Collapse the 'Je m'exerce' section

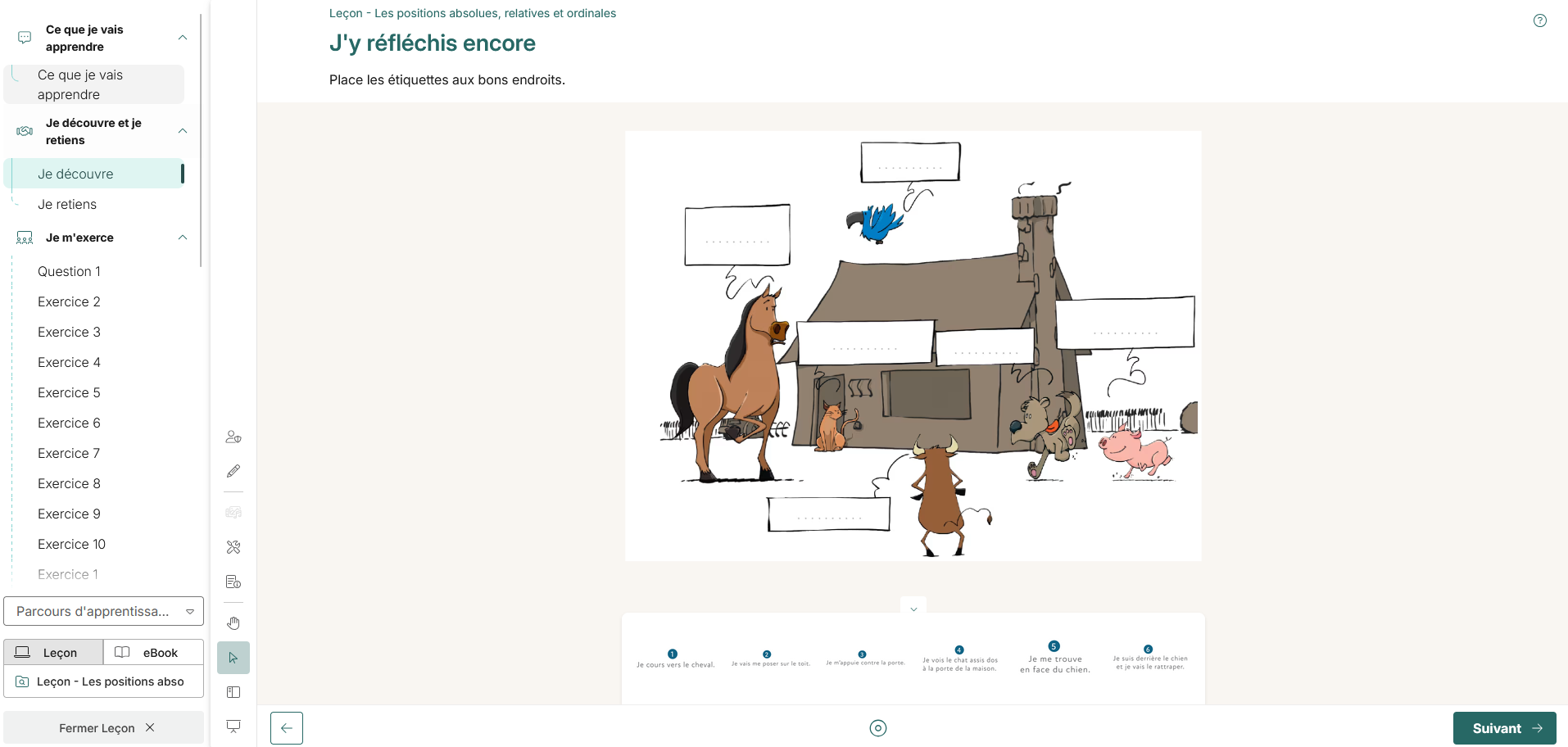coord(183,238)
